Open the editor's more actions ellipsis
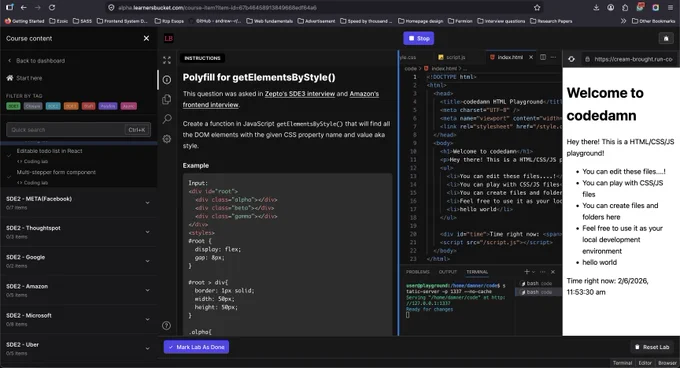 [553, 57]
